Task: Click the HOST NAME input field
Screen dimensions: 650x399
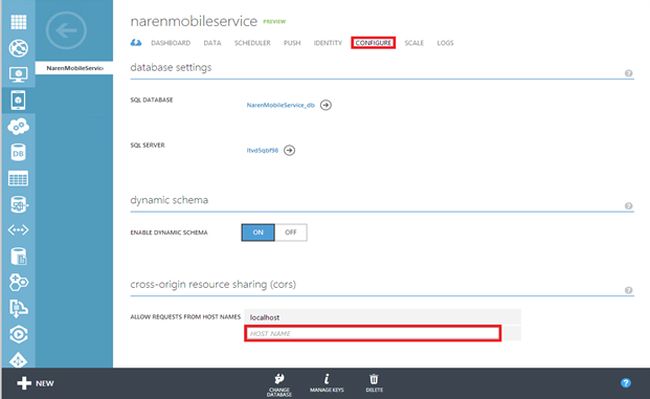Action: pyautogui.click(x=373, y=334)
